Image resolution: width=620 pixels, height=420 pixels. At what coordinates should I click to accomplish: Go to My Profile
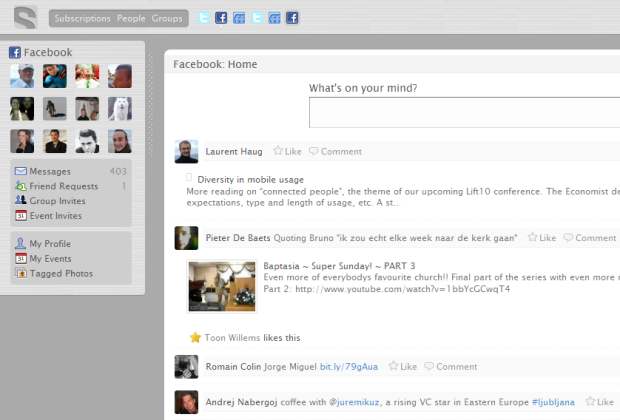[50, 244]
